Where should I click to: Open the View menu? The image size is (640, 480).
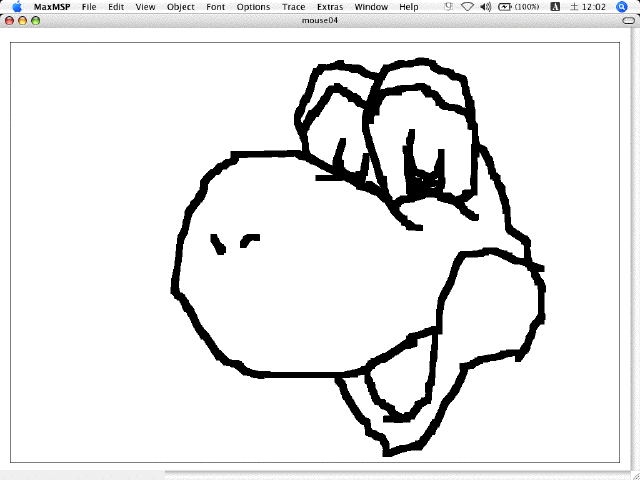click(x=145, y=7)
